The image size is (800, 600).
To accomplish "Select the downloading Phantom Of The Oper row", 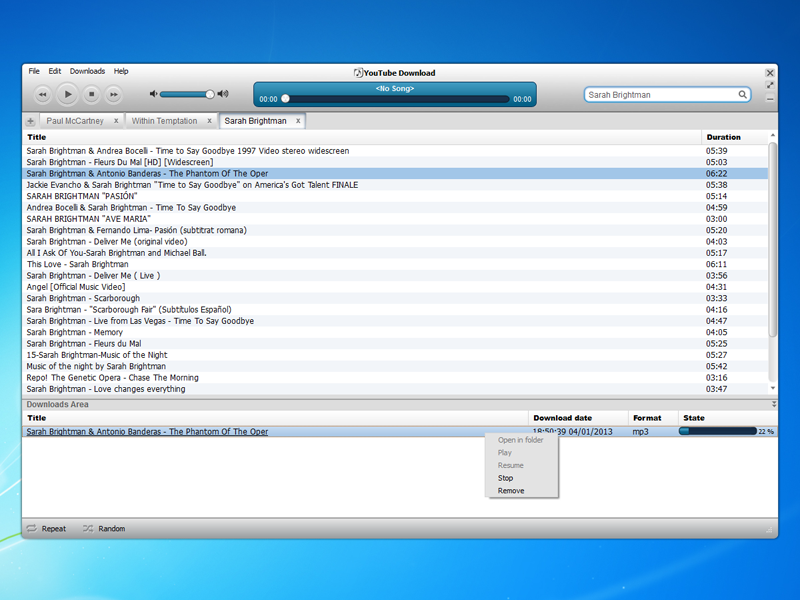I will coord(400,432).
